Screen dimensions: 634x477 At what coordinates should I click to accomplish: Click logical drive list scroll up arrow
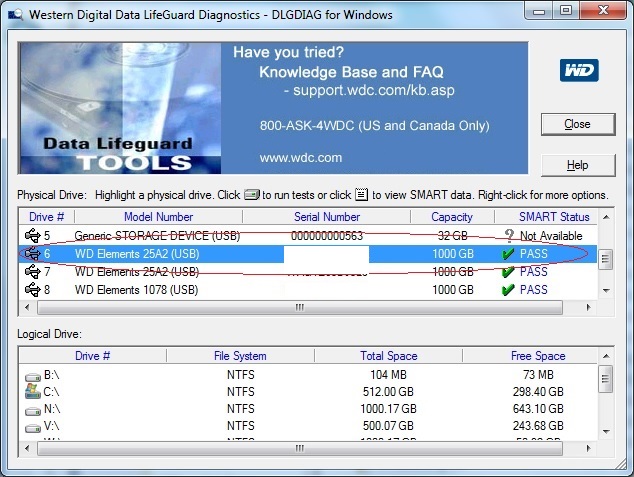tap(606, 356)
